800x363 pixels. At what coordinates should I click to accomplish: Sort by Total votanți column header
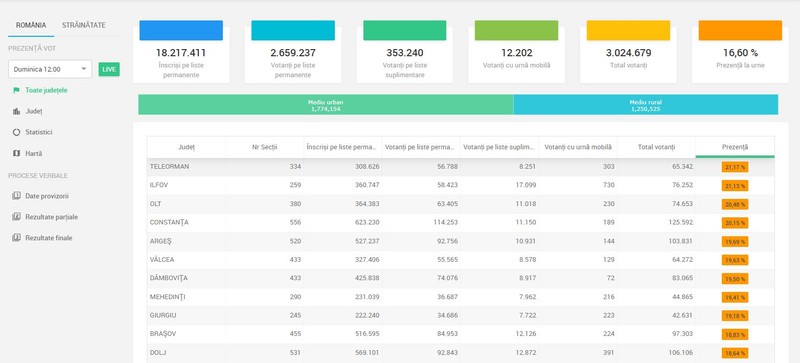click(x=657, y=147)
